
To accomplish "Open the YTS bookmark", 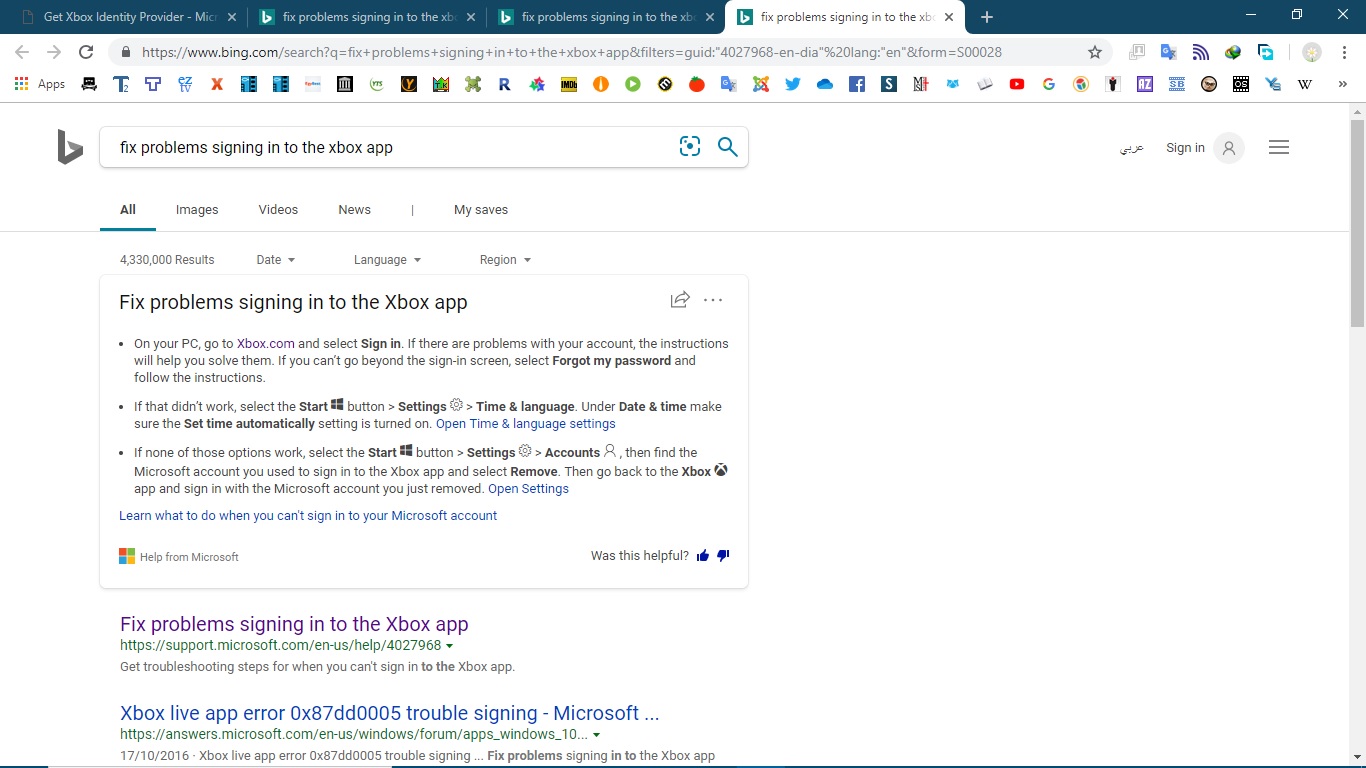I will click(377, 85).
